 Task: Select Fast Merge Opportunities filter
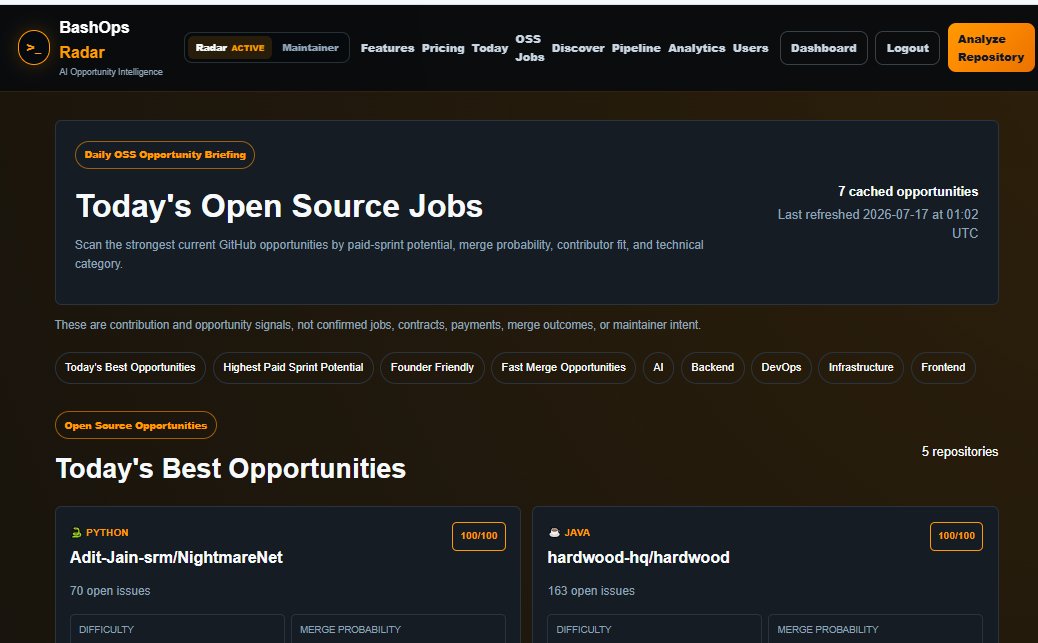(x=563, y=368)
